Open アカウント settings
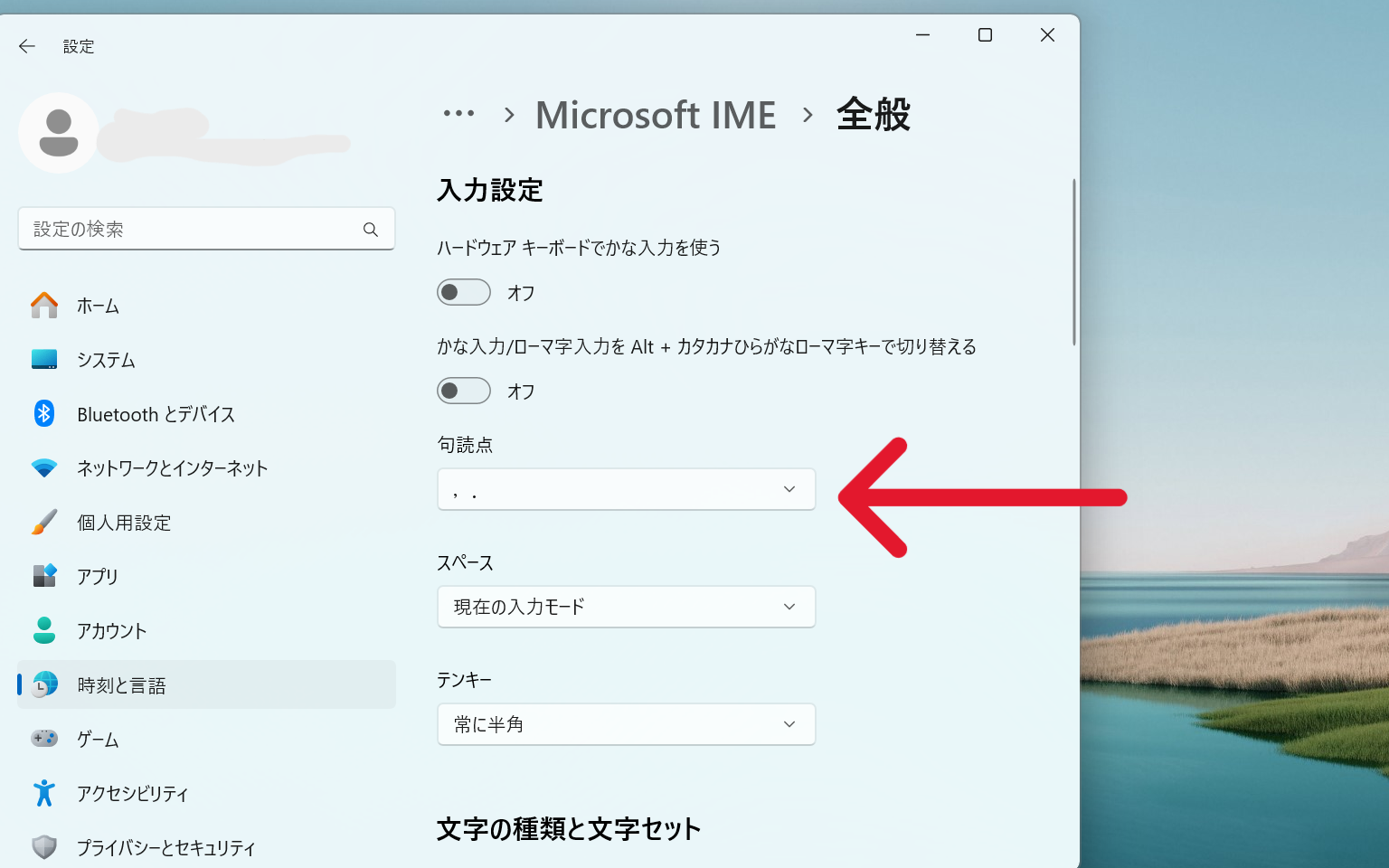This screenshot has width=1389, height=868. tap(207, 630)
